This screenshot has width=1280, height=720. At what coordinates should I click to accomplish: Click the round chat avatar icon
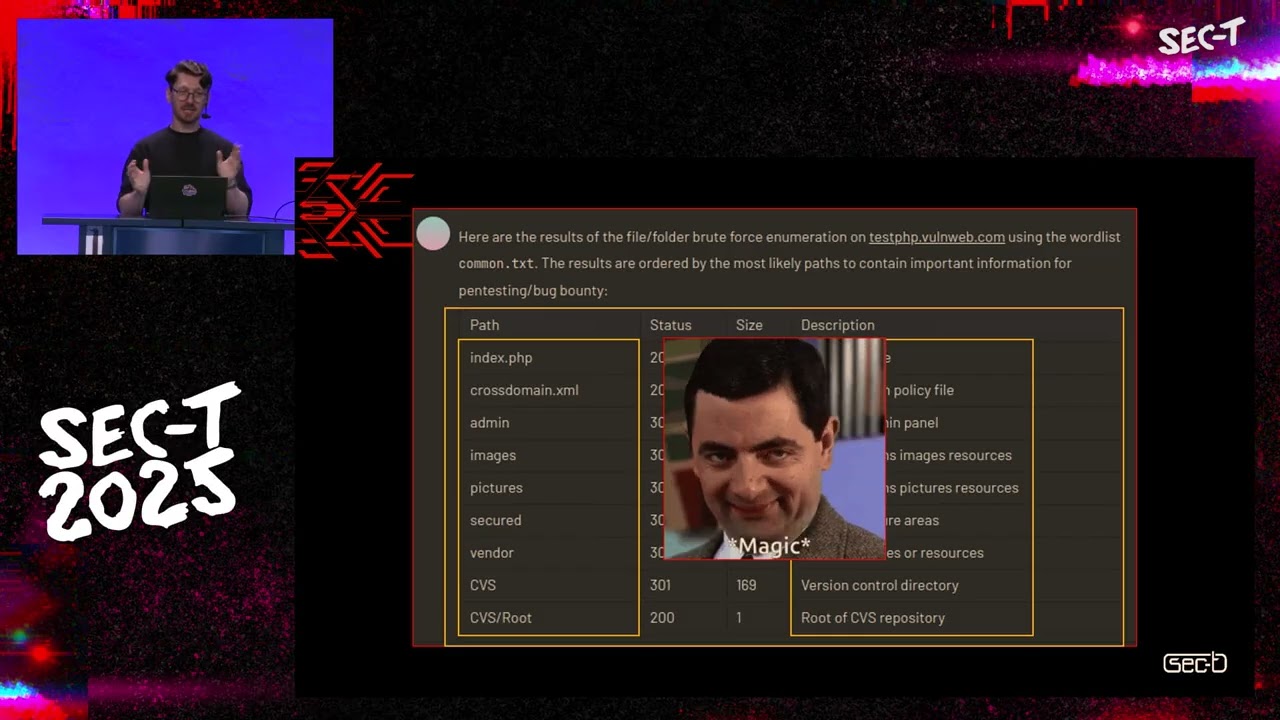tap(433, 233)
